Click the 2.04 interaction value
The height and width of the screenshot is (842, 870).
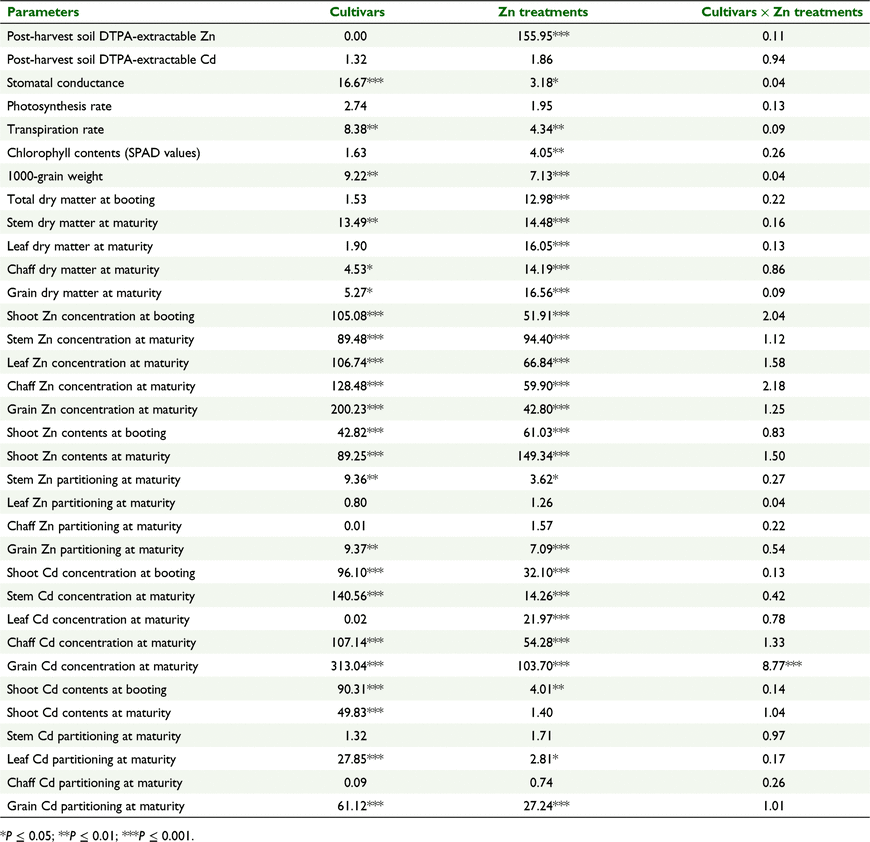773,316
